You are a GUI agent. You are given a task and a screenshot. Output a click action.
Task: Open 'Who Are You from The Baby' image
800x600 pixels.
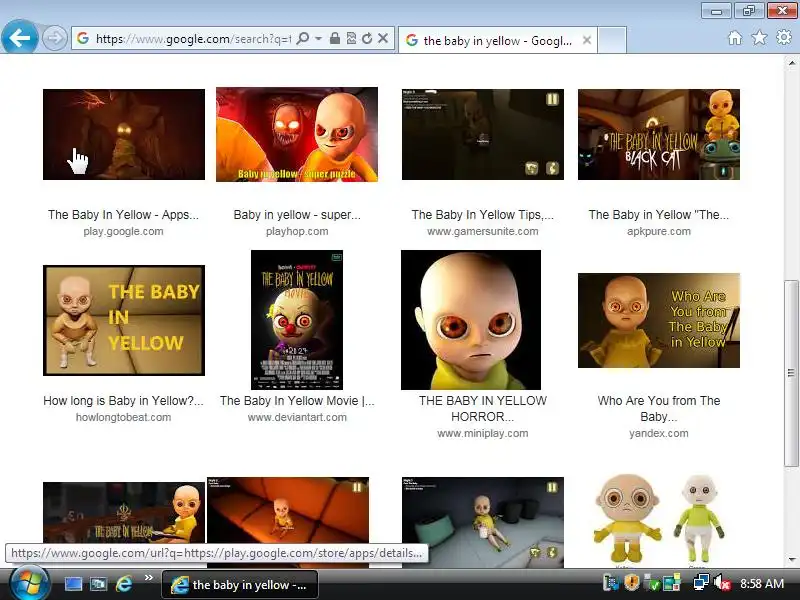[x=659, y=320]
